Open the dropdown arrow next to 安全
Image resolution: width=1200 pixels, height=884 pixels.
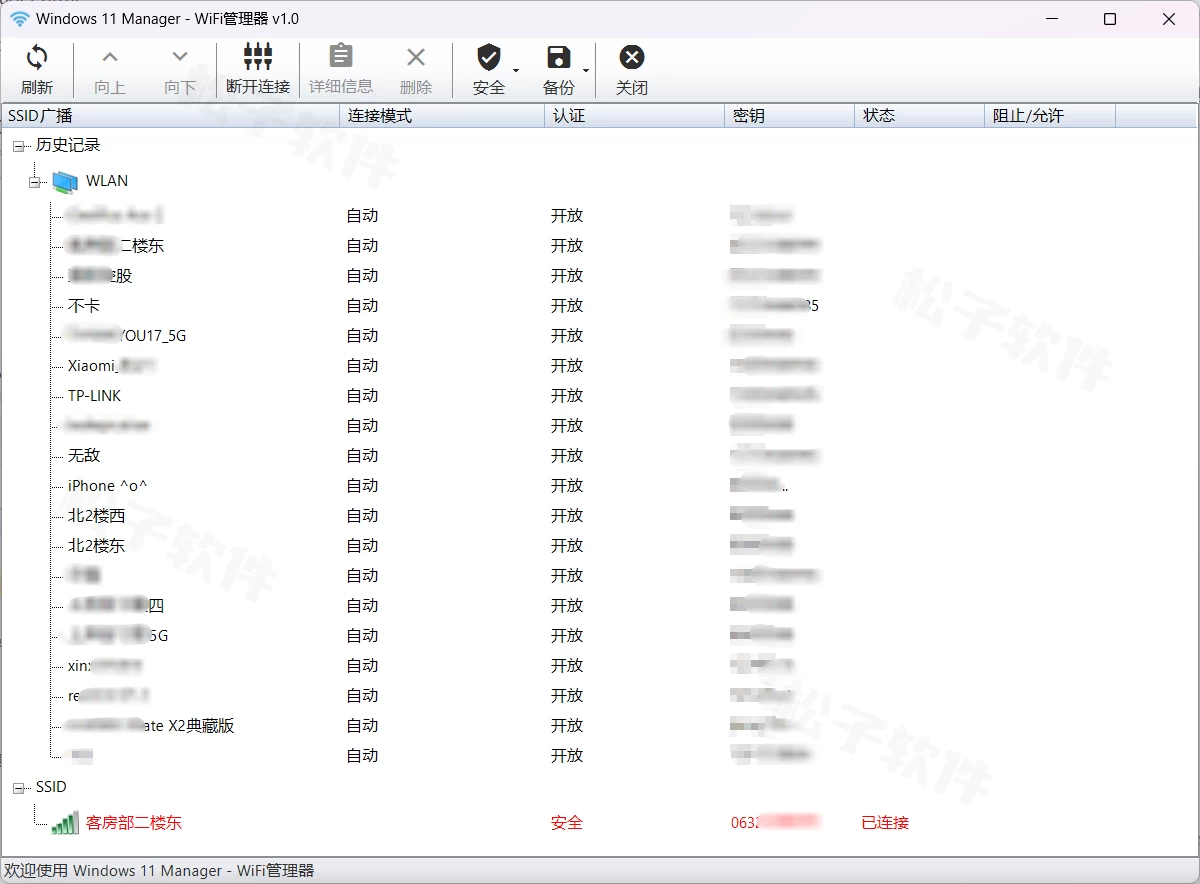point(516,70)
